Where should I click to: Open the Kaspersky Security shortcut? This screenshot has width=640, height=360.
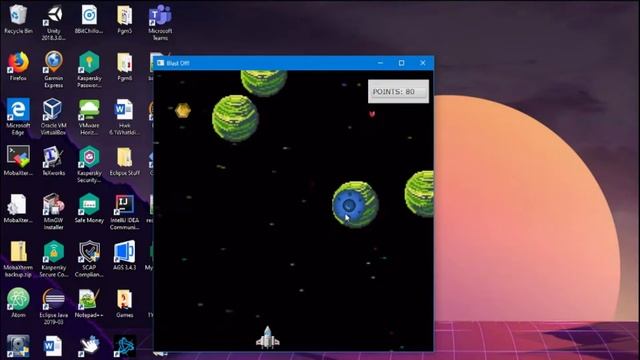[x=89, y=164]
